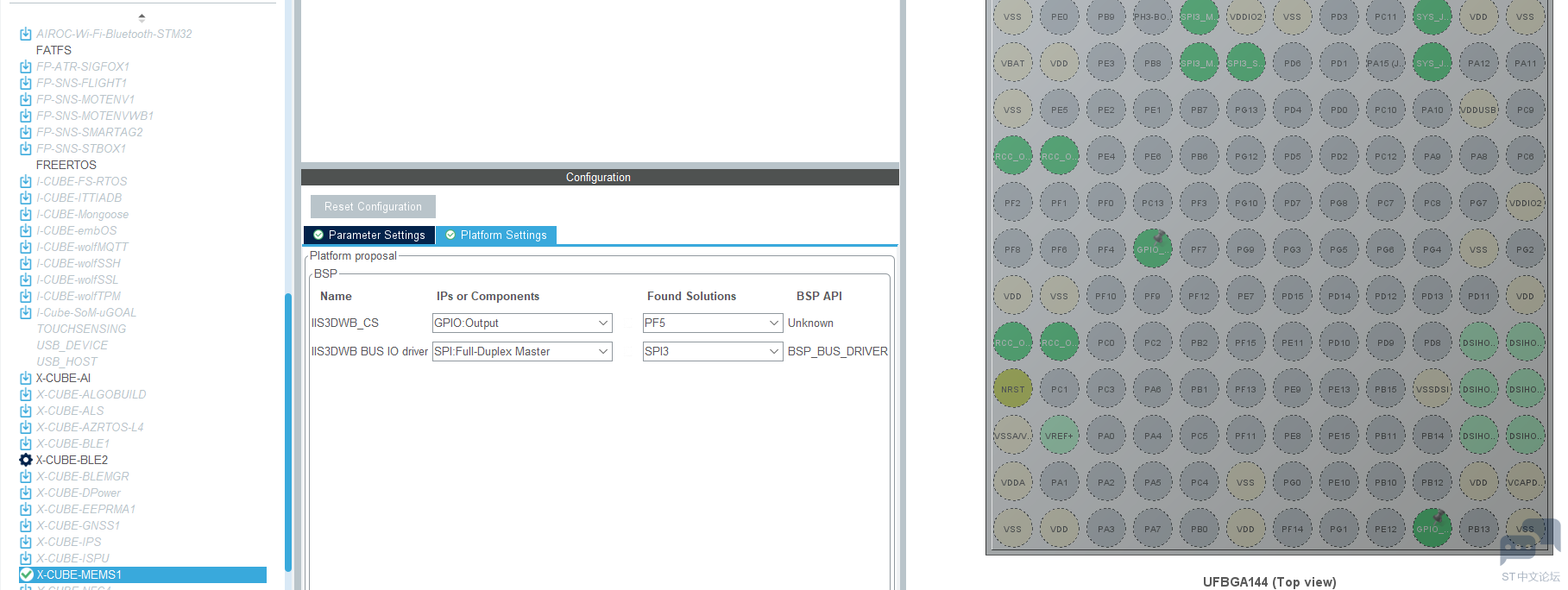Select FREERTOS in the middleware list
The image size is (1568, 590).
[x=66, y=165]
